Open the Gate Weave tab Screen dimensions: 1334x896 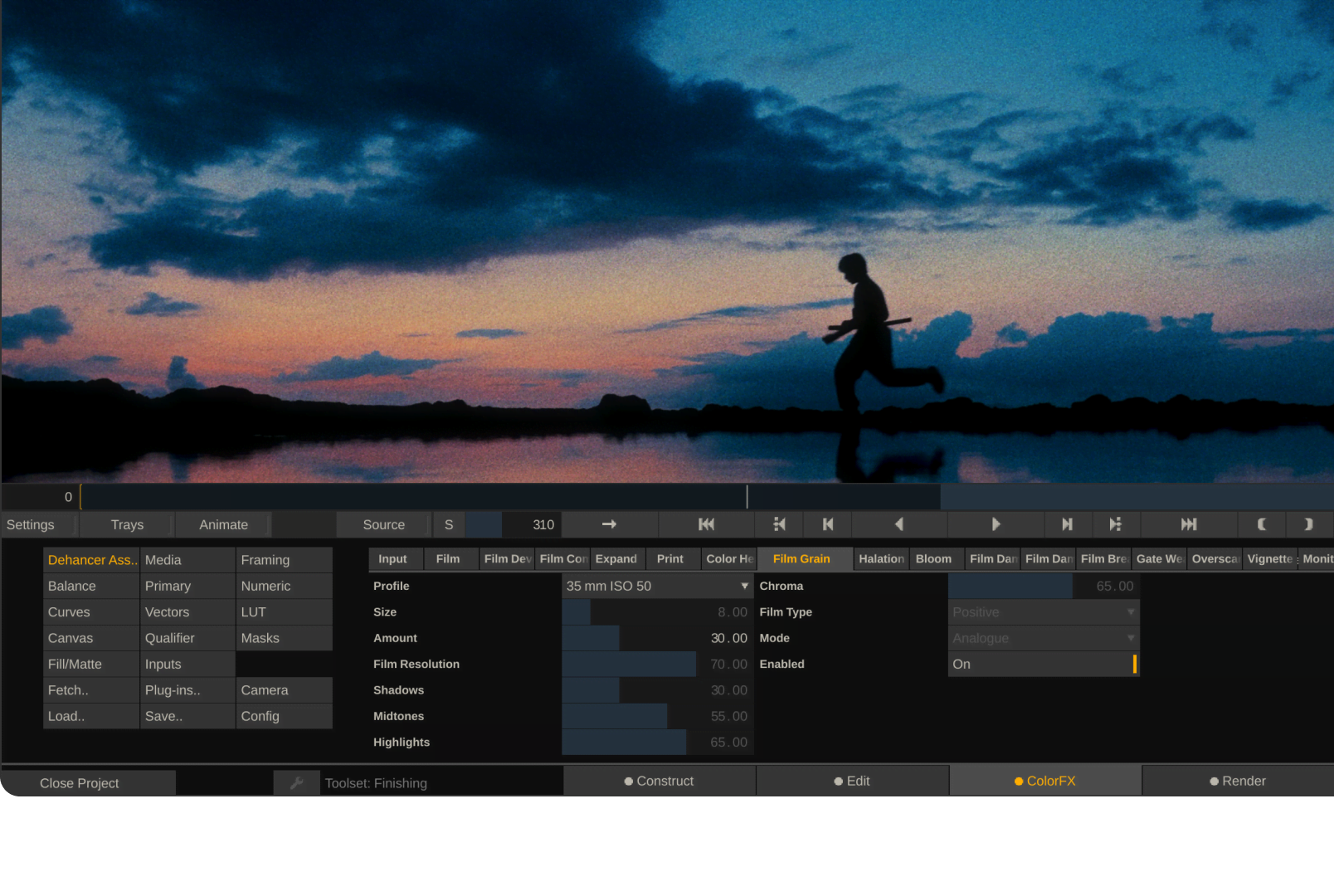[1159, 559]
